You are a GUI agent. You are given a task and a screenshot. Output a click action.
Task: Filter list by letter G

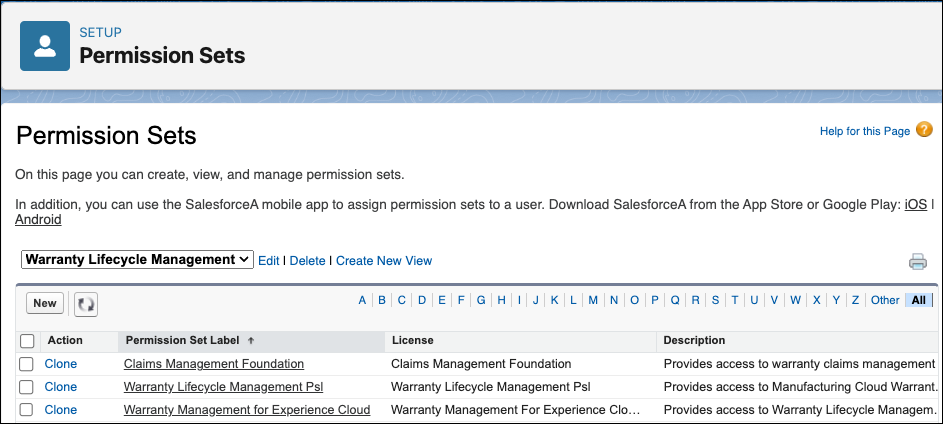[481, 300]
